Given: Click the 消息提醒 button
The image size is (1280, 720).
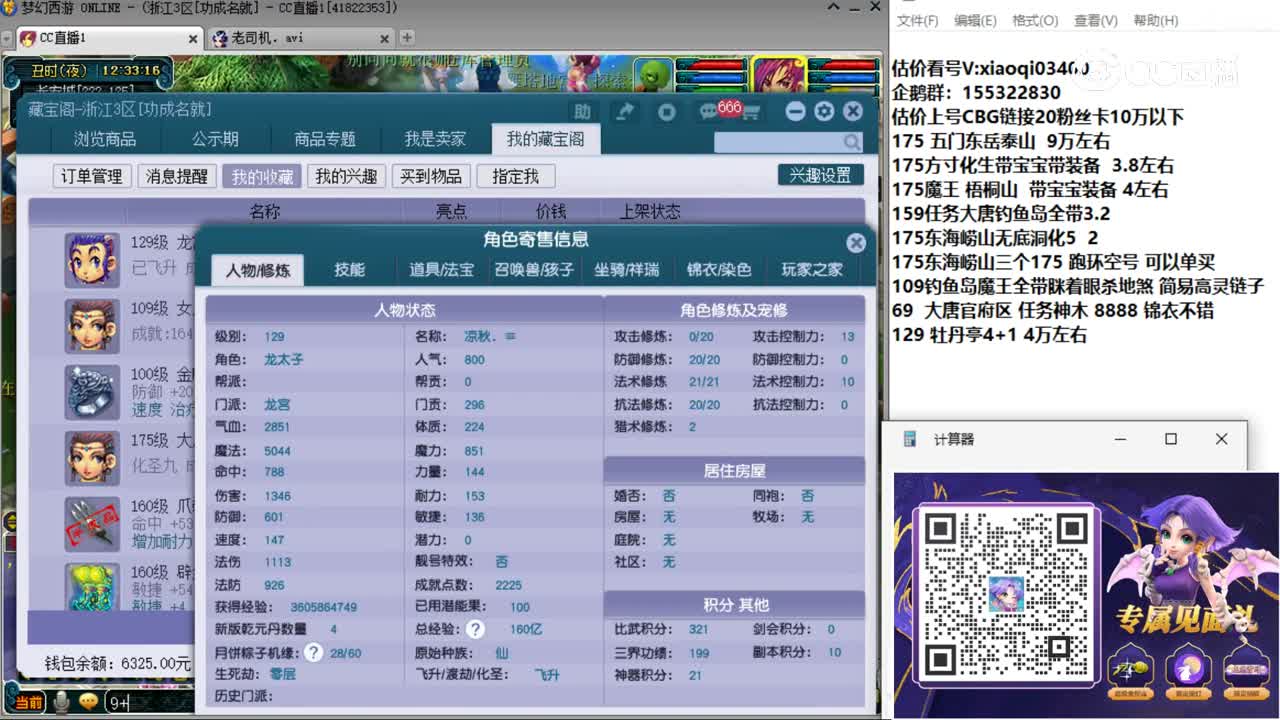Looking at the screenshot, I should (177, 176).
